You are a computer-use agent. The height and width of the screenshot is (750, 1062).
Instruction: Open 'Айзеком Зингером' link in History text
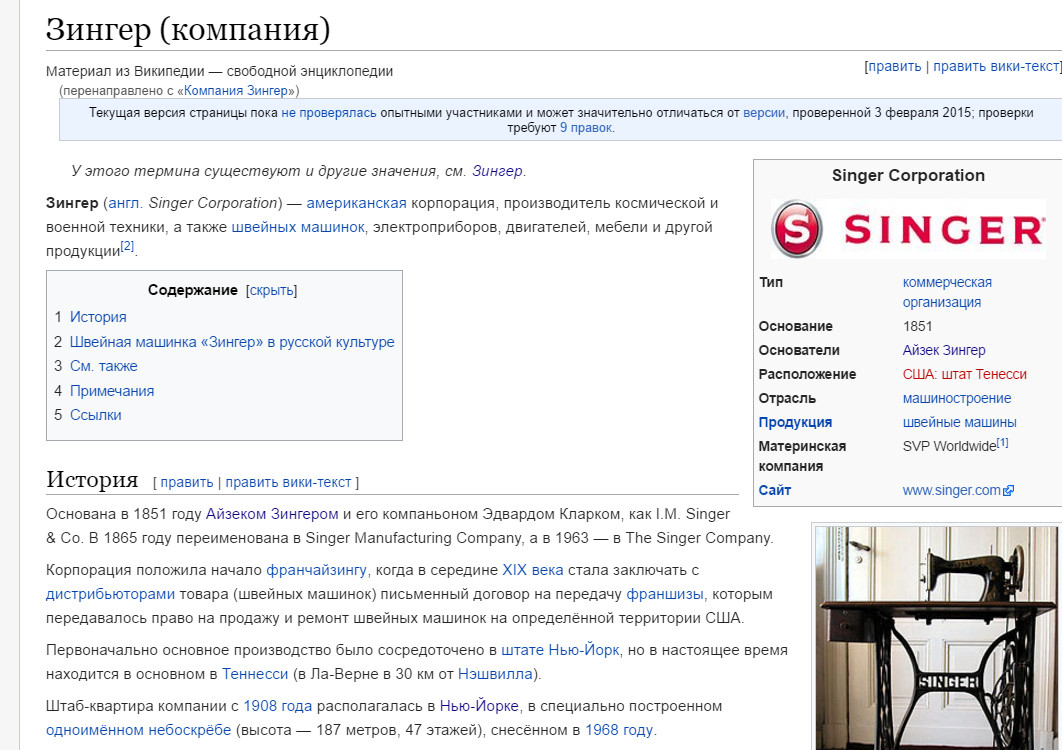[x=272, y=514]
